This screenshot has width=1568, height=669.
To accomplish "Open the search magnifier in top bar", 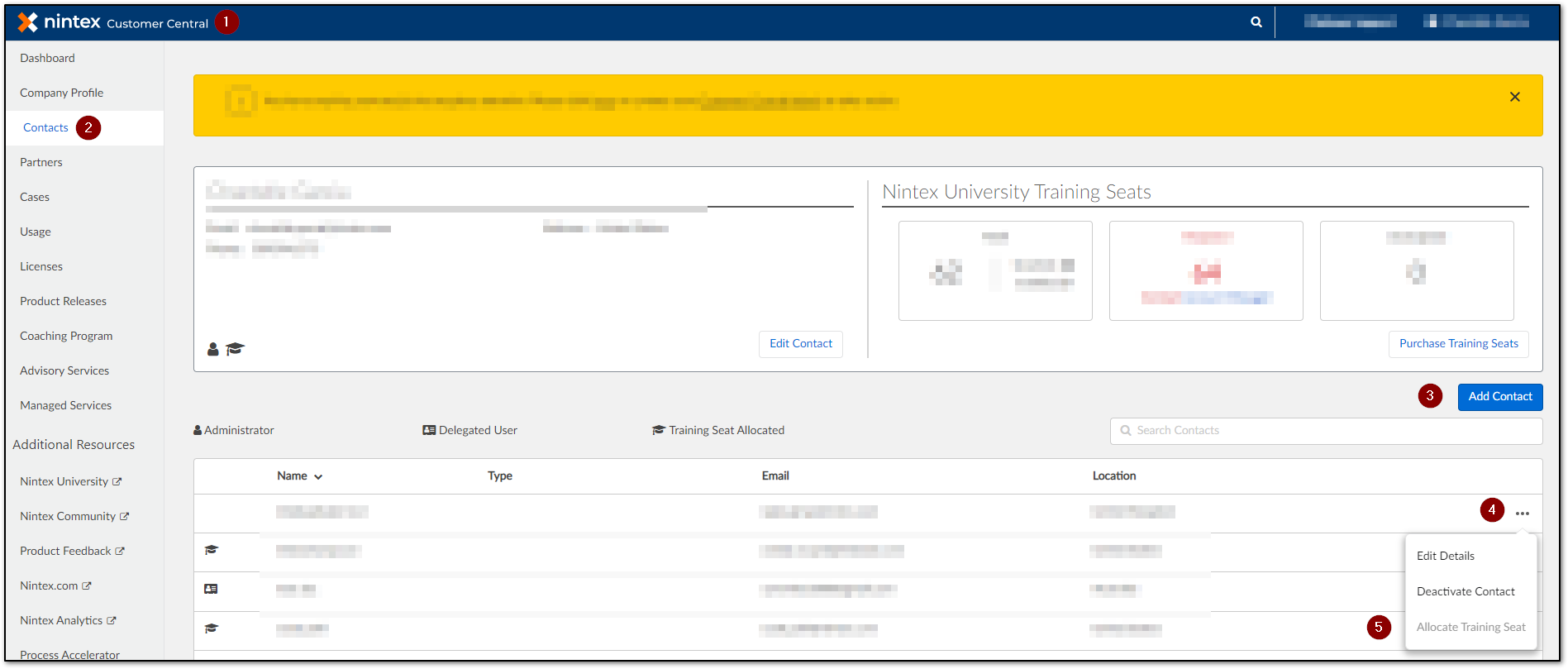I will click(x=1256, y=22).
